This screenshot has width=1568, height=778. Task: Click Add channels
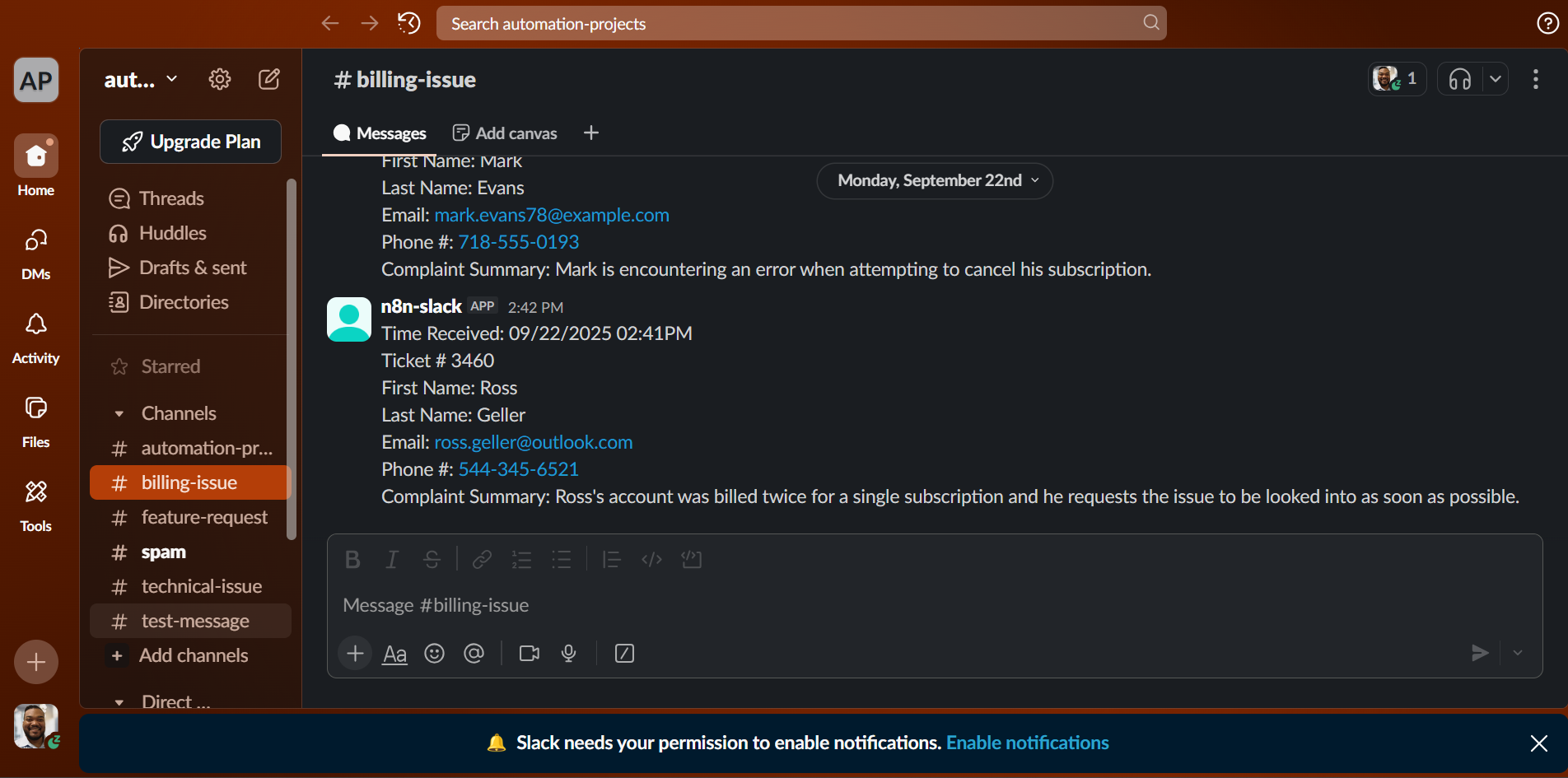click(x=190, y=655)
